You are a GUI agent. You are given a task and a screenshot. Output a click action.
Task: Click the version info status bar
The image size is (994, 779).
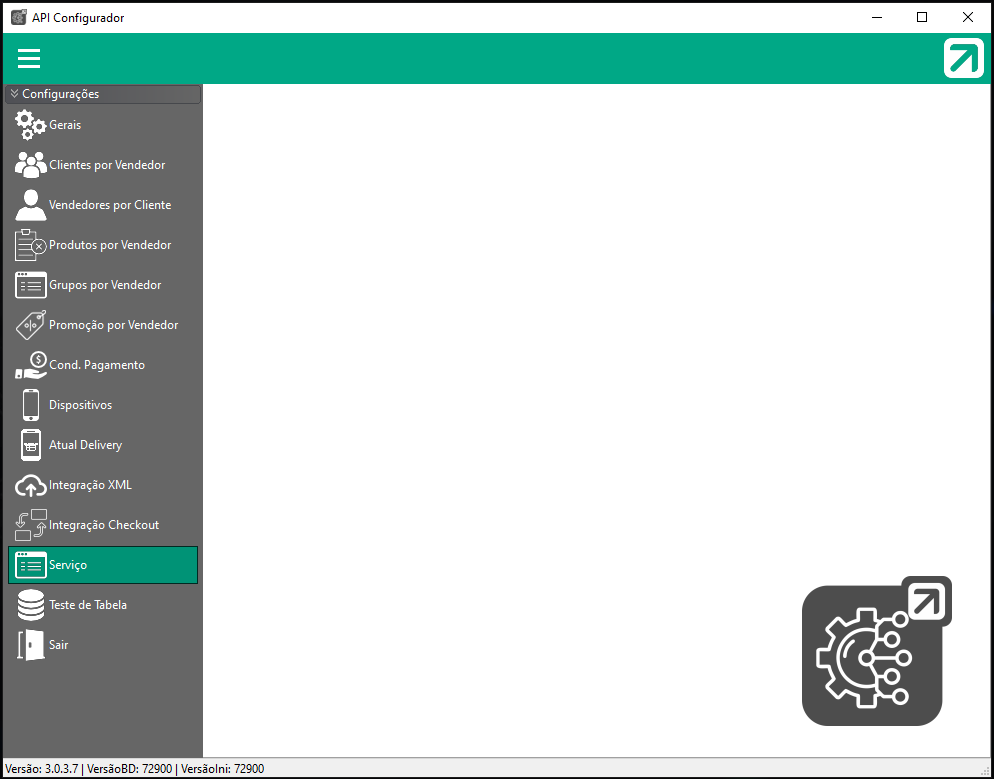(x=135, y=769)
